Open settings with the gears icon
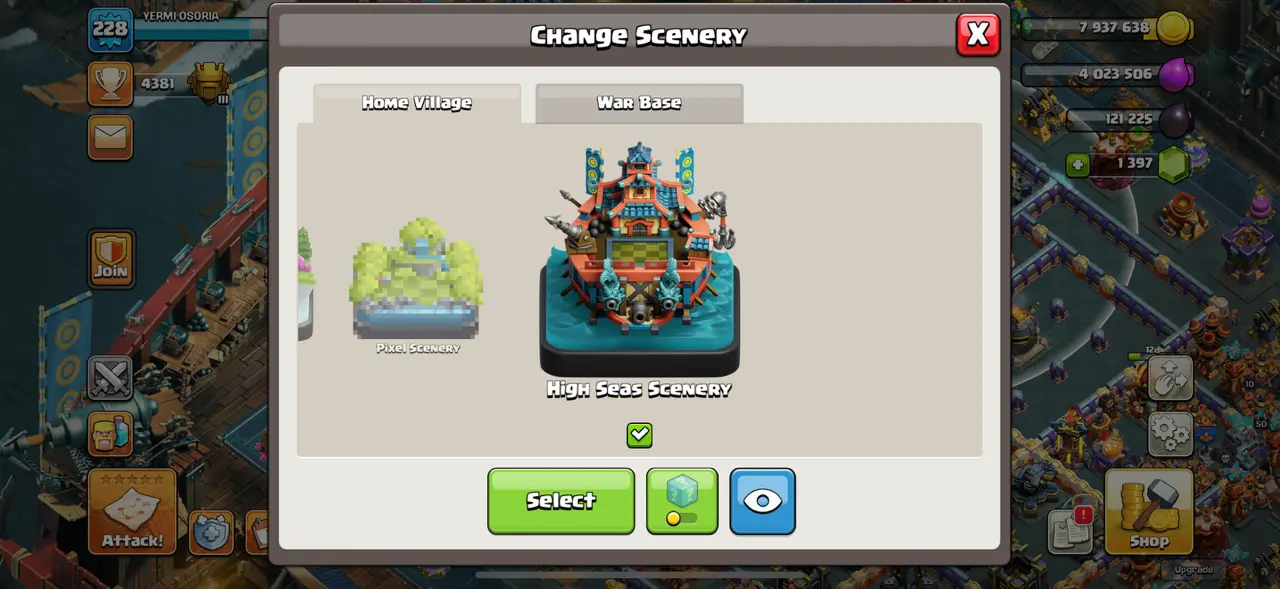Image resolution: width=1280 pixels, height=589 pixels. [x=1170, y=434]
